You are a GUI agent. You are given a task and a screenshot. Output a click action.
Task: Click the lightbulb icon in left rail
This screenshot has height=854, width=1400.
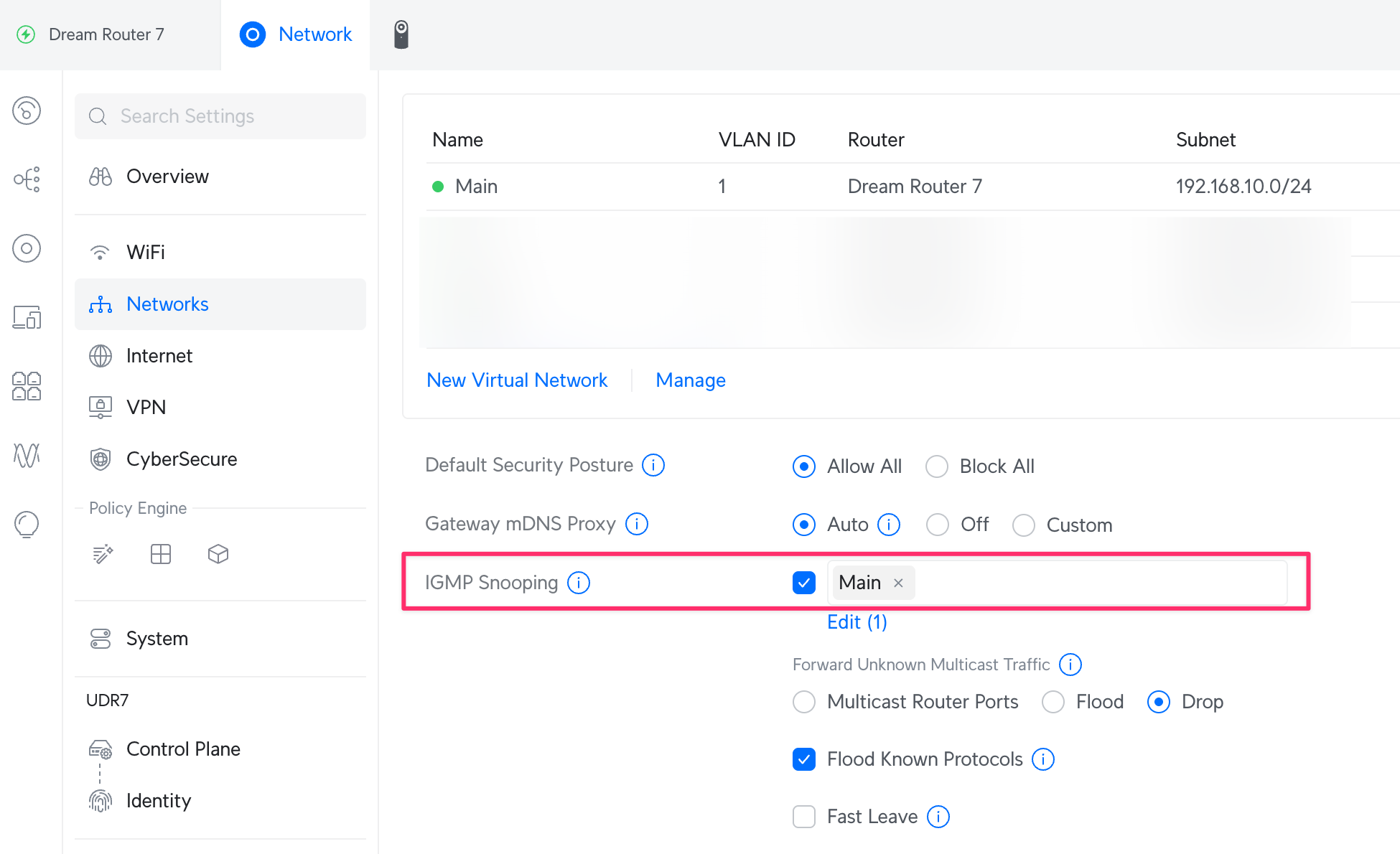point(27,524)
